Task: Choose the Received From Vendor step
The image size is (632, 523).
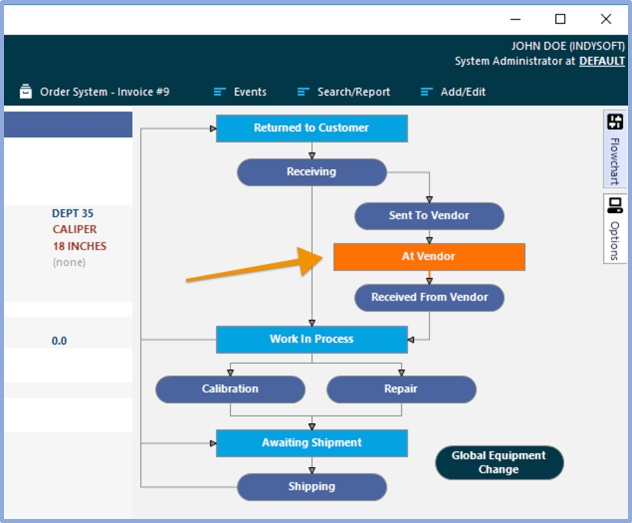Action: tap(429, 297)
